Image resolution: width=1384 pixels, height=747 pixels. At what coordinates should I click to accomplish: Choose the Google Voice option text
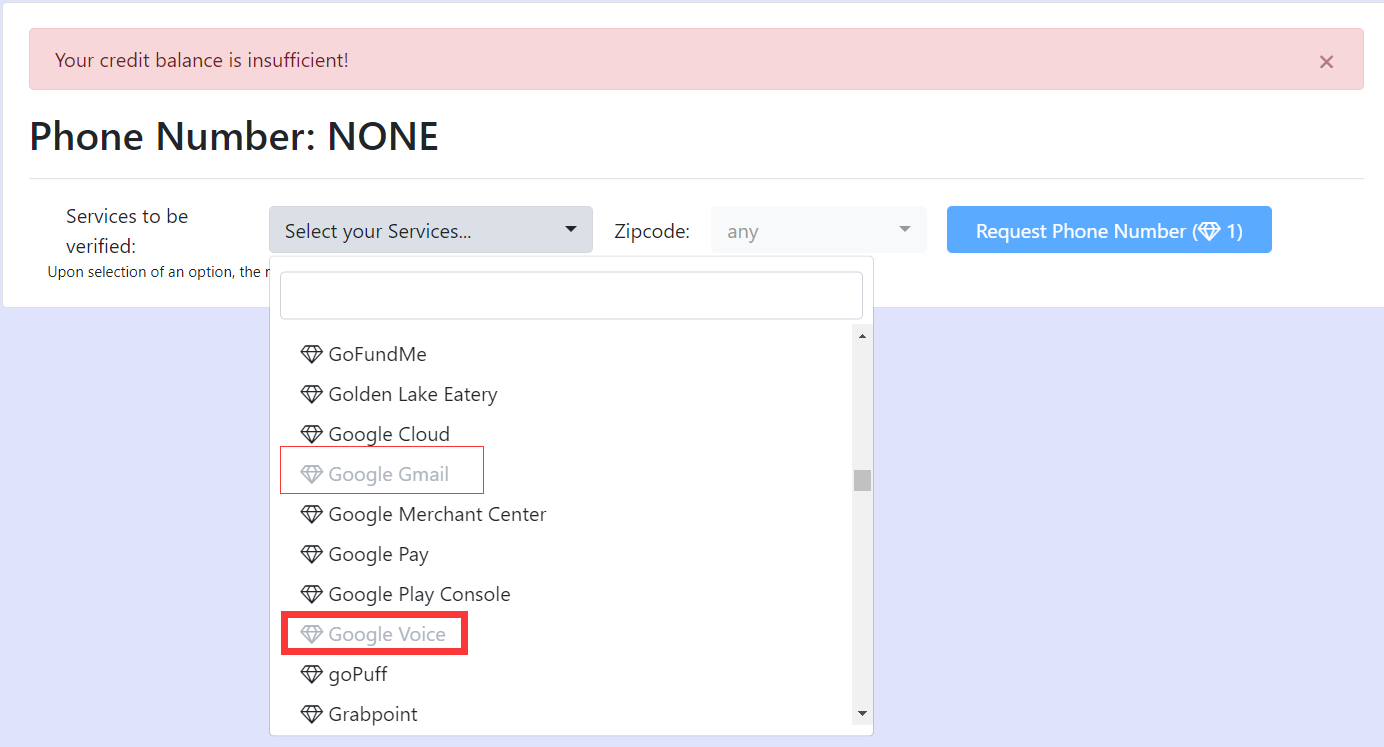pos(387,634)
